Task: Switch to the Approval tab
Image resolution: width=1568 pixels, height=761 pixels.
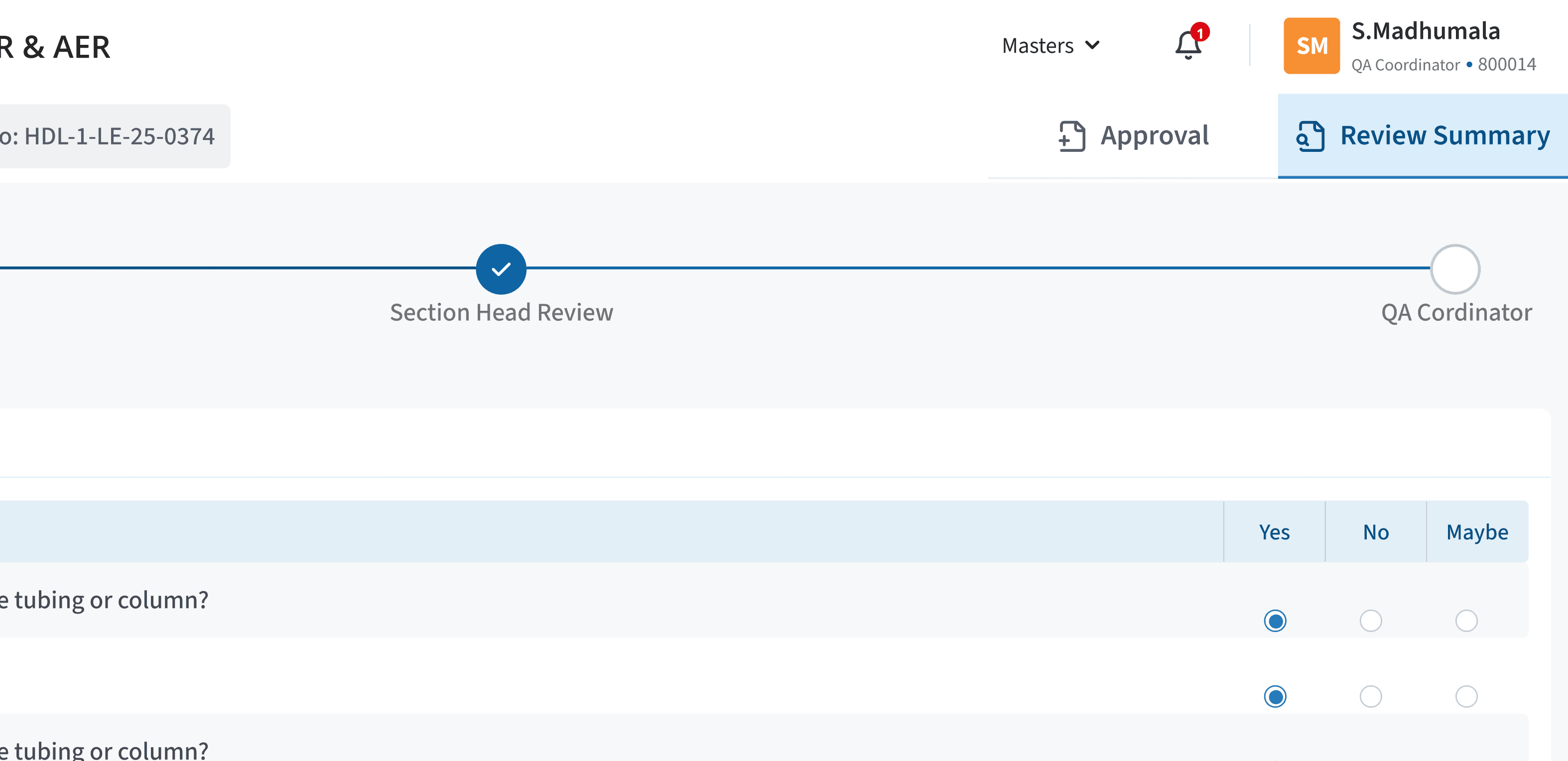Action: pyautogui.click(x=1154, y=136)
